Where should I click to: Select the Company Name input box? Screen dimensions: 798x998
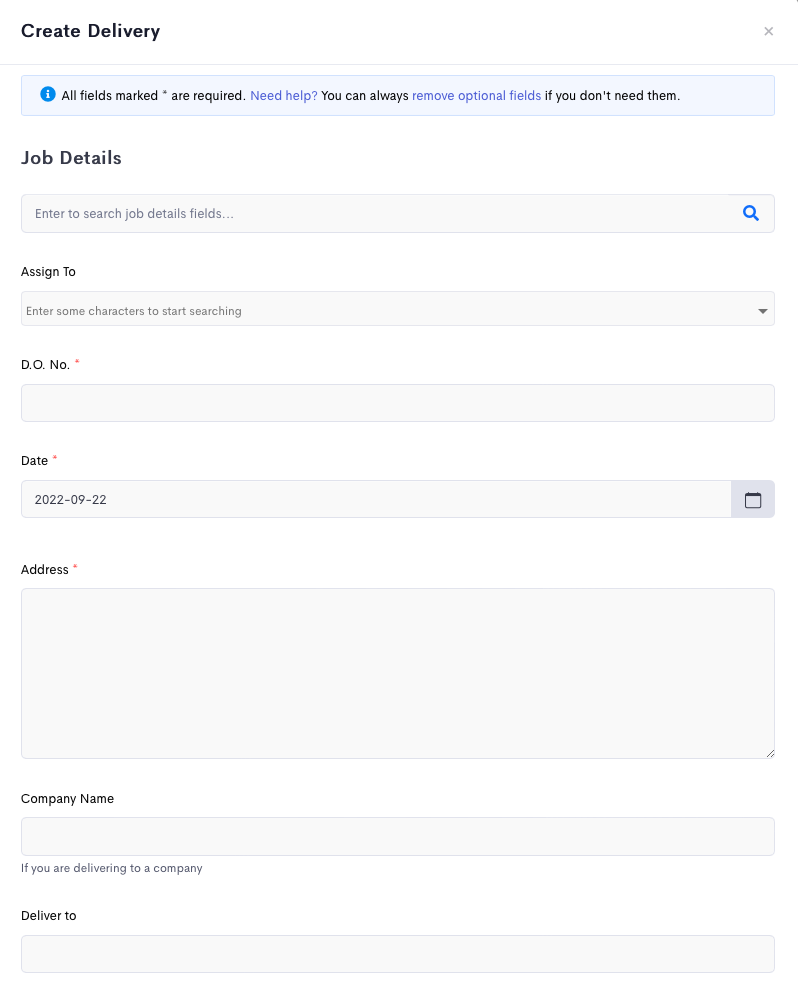coord(398,836)
